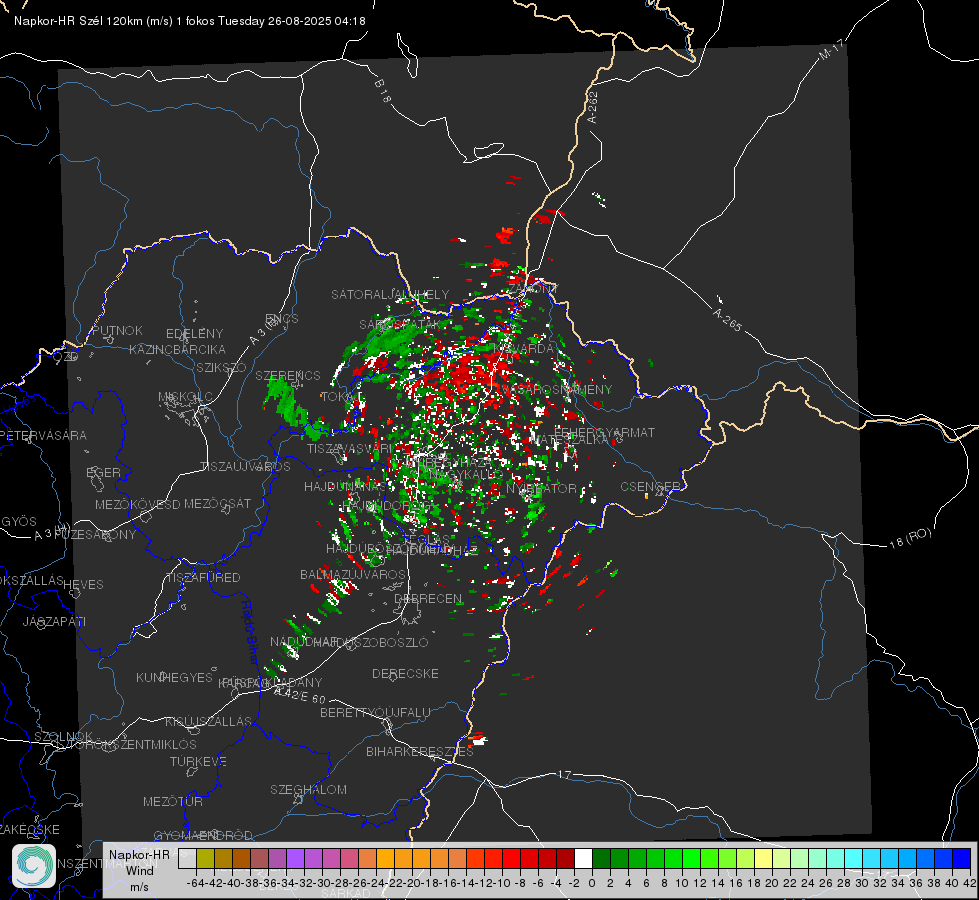Click the A-265 road label
The height and width of the screenshot is (900, 979).
pyautogui.click(x=727, y=320)
